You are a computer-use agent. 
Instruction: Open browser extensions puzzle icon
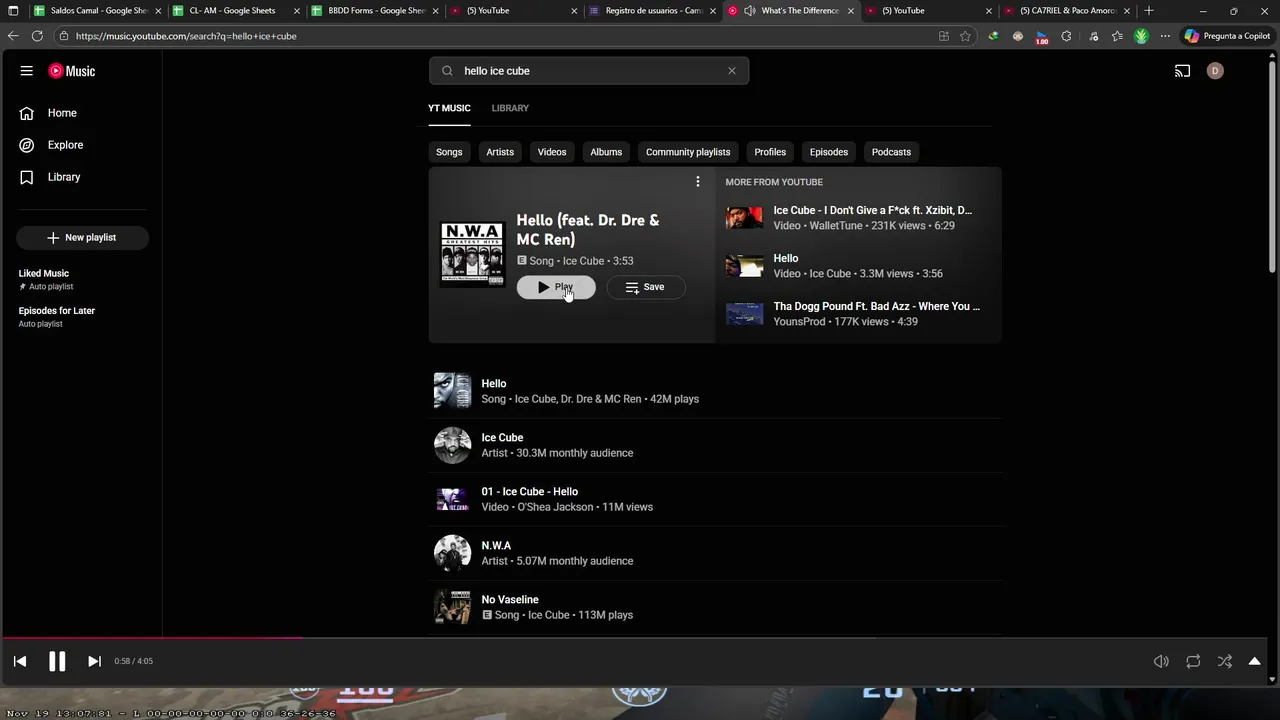click(1066, 36)
